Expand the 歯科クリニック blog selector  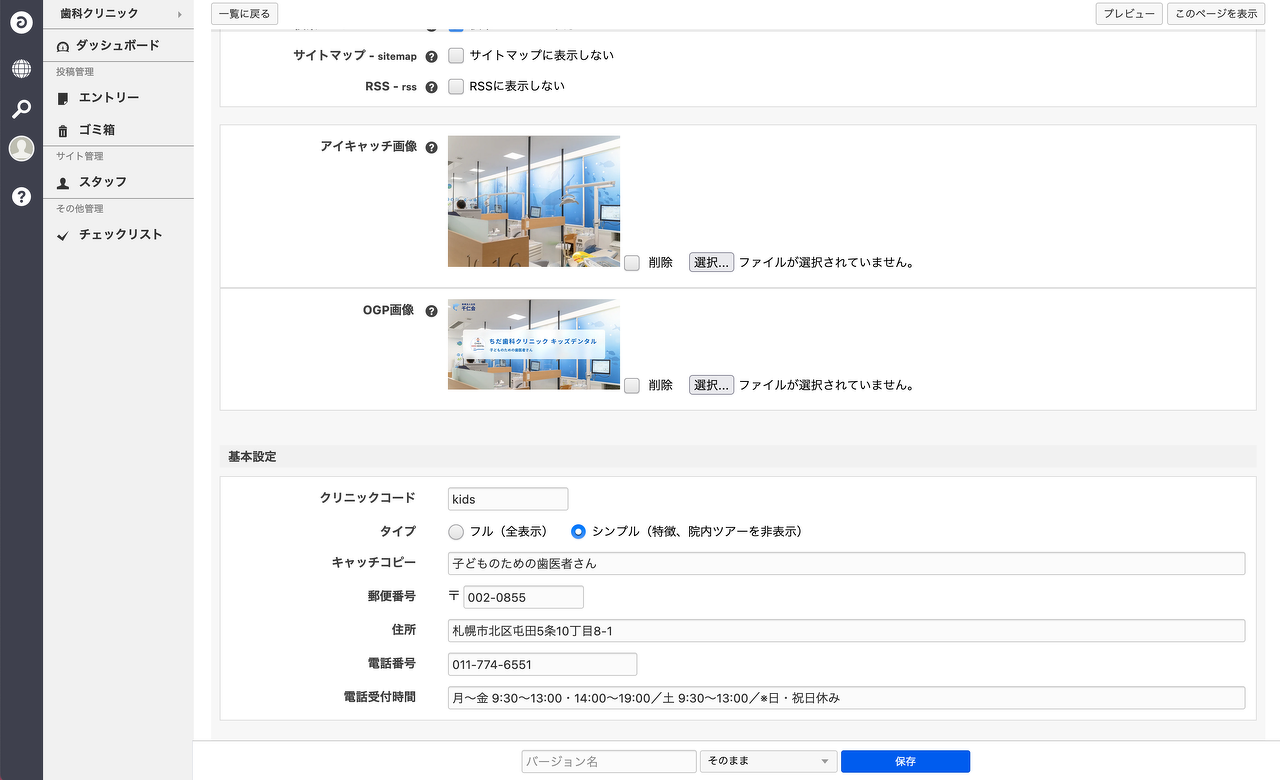118,14
